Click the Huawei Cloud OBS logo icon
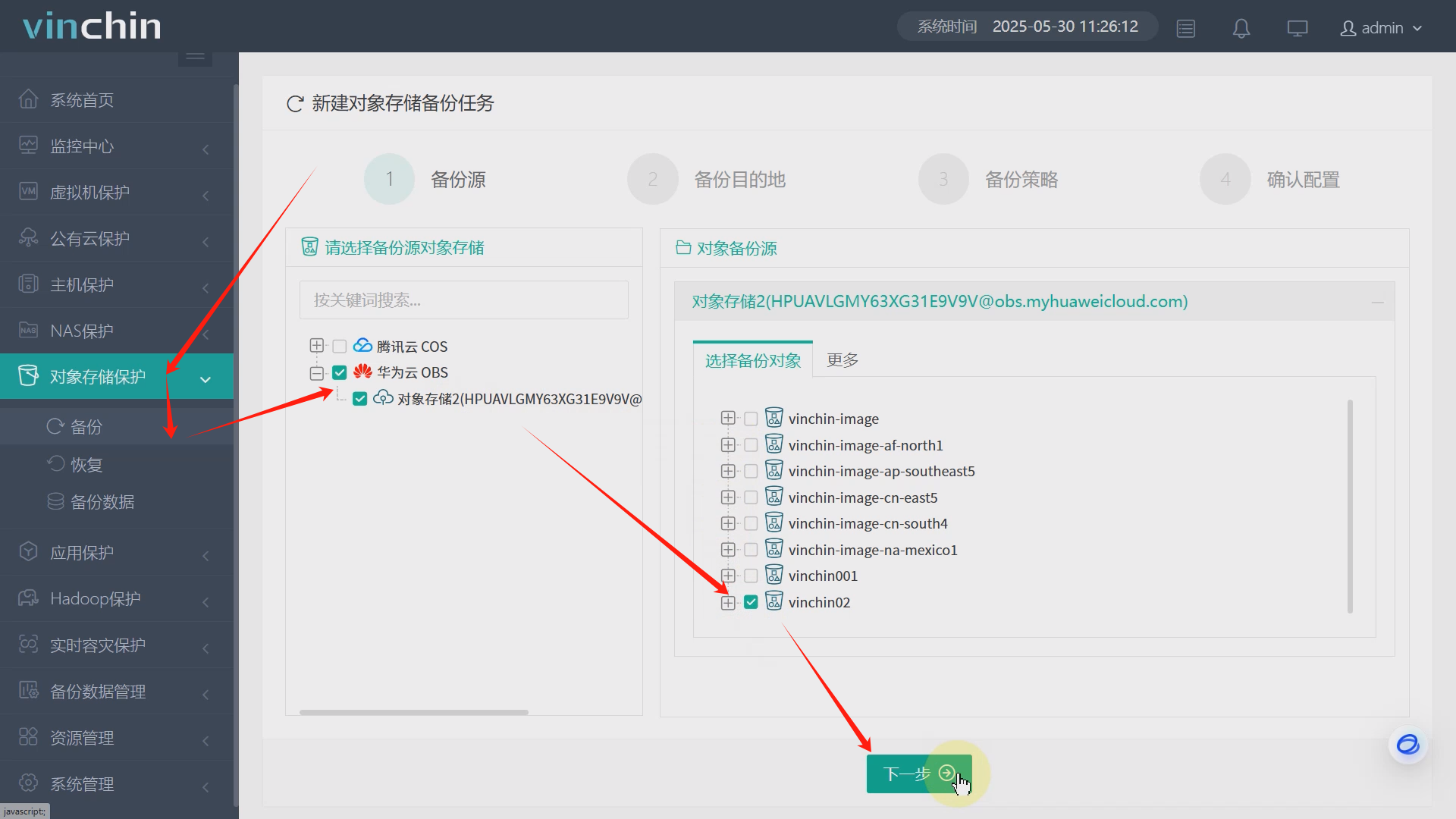Image resolution: width=1456 pixels, height=819 pixels. pos(362,372)
